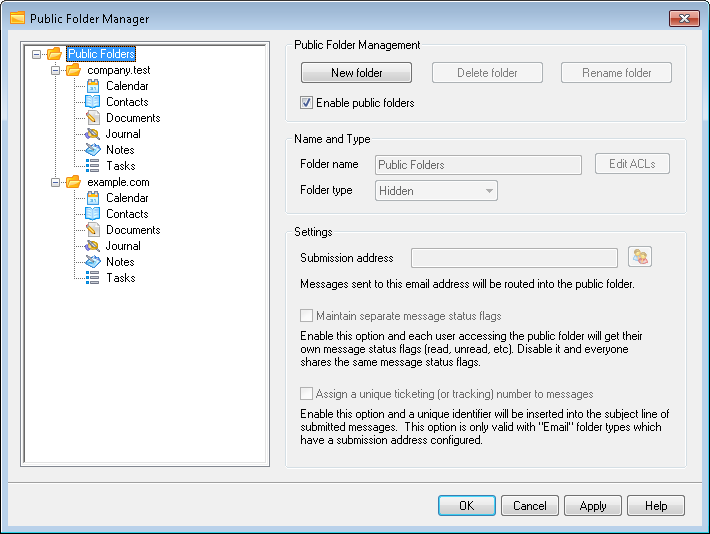Toggle Maintain separate message status flags
This screenshot has height=534, width=710.
tap(306, 316)
